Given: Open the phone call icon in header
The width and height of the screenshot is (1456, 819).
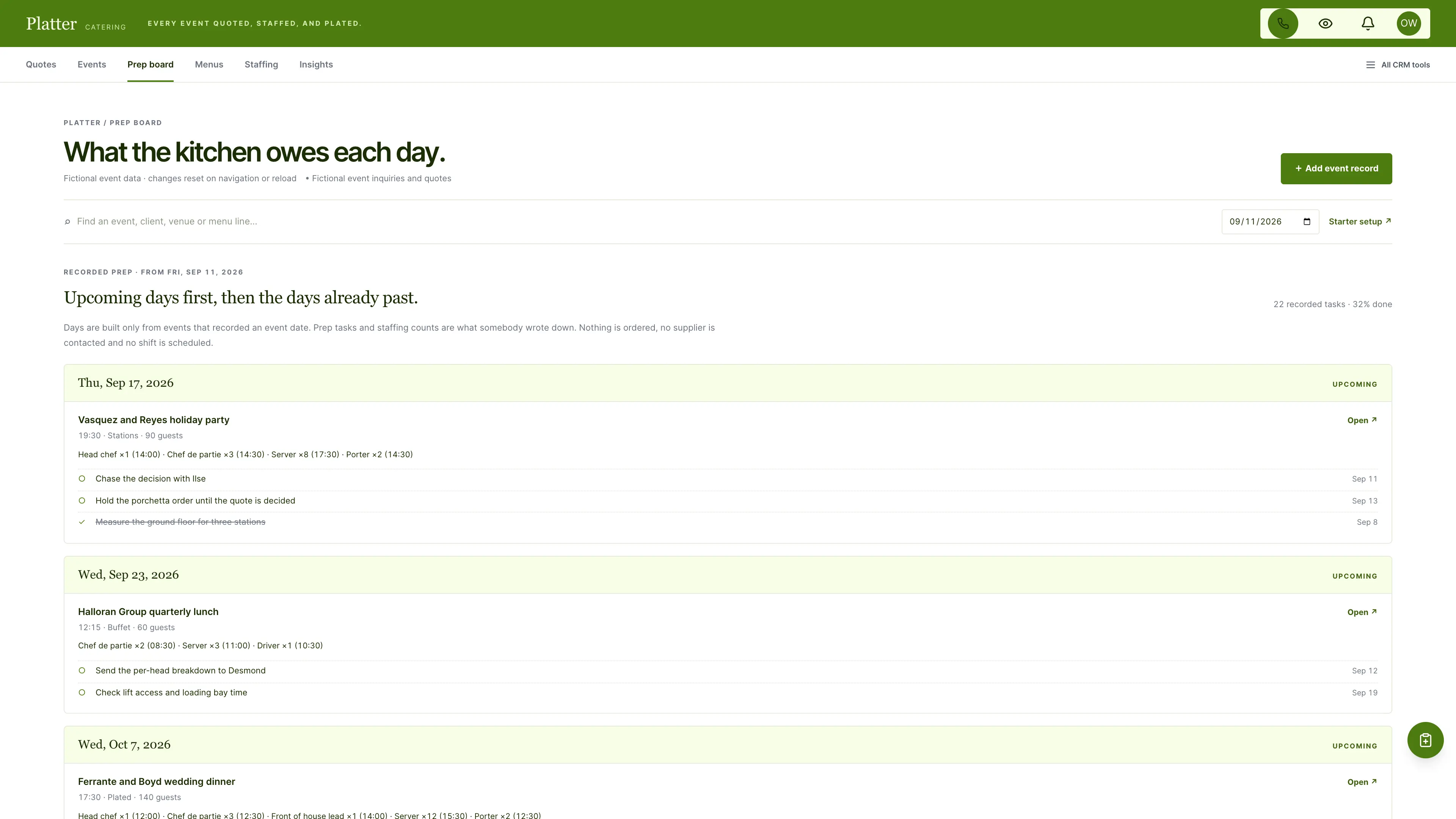Looking at the screenshot, I should [1282, 23].
